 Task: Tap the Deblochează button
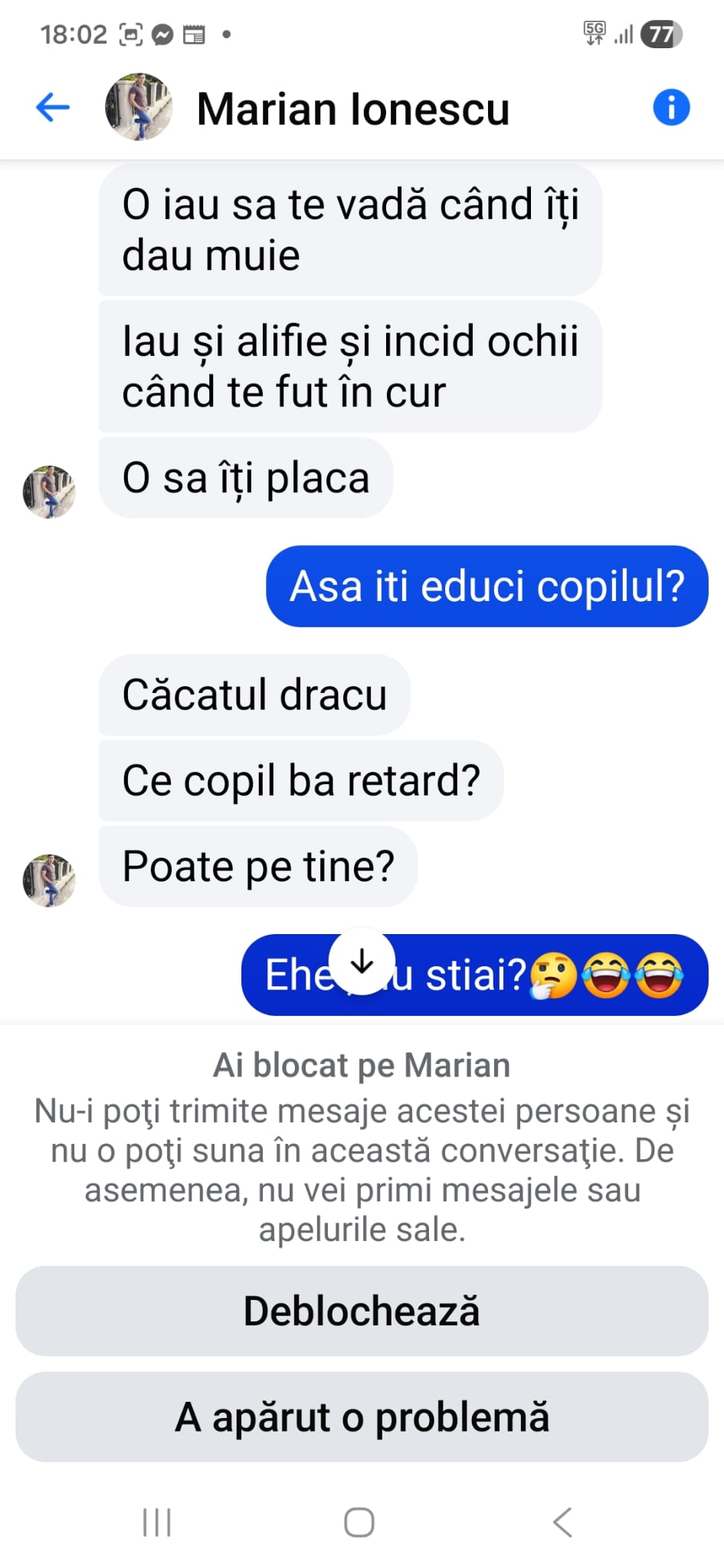tap(362, 1311)
